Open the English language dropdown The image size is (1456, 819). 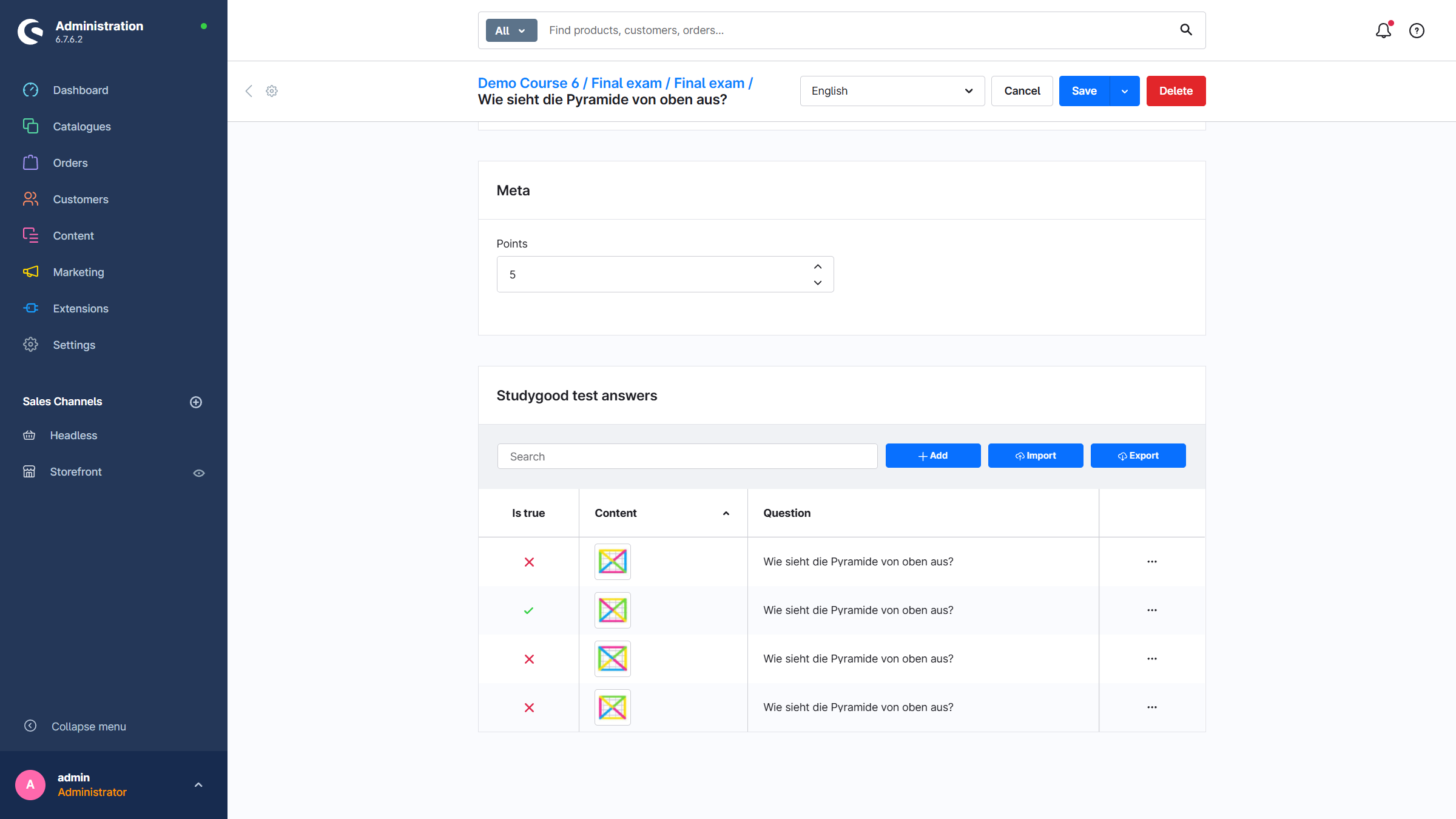(x=892, y=91)
